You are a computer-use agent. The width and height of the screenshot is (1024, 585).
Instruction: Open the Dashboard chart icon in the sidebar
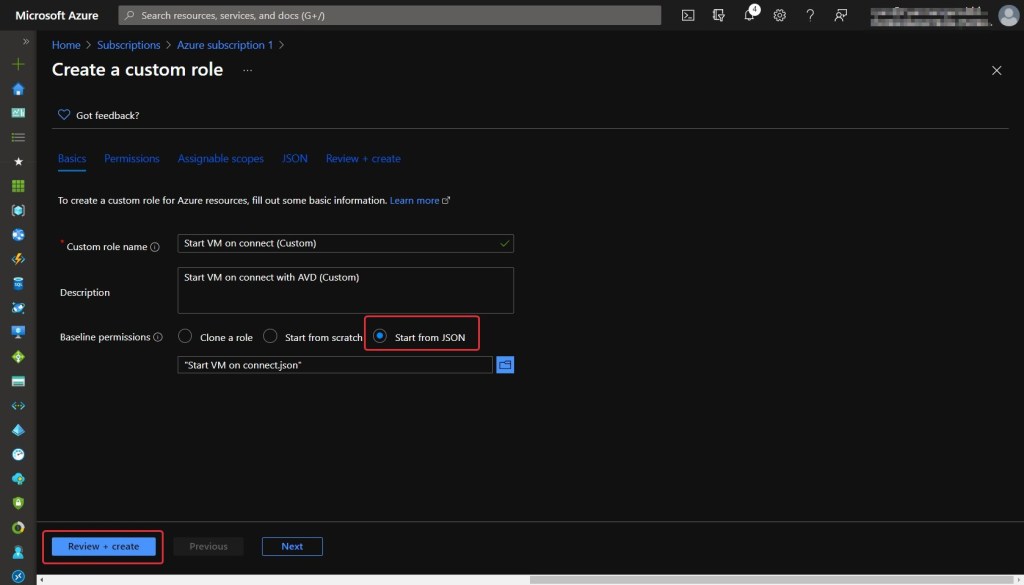pos(18,113)
